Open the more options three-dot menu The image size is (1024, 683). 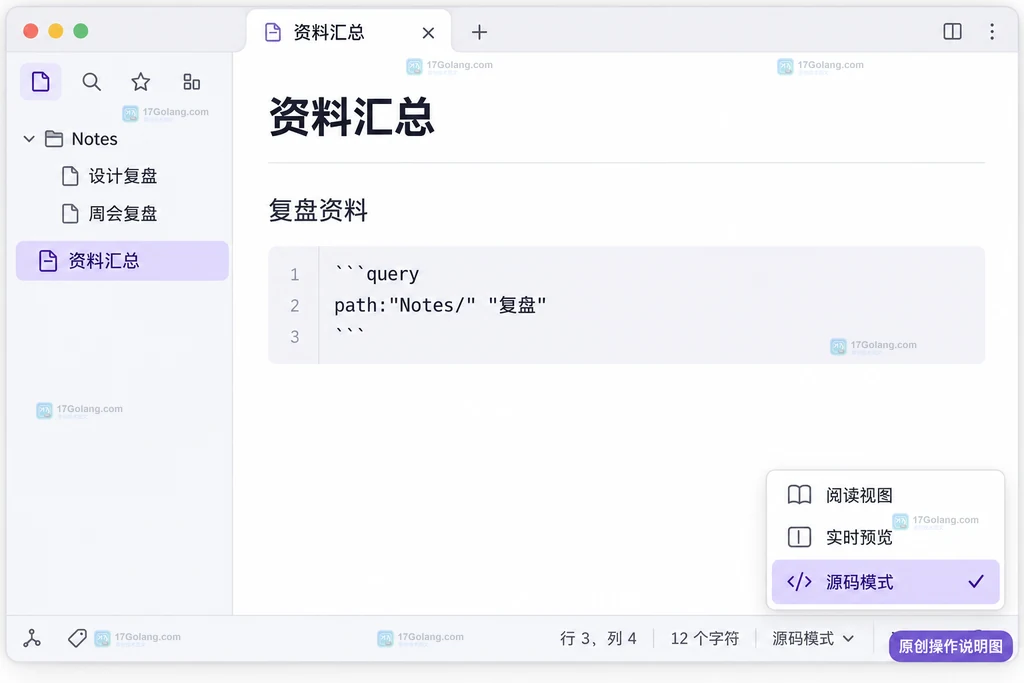click(991, 31)
